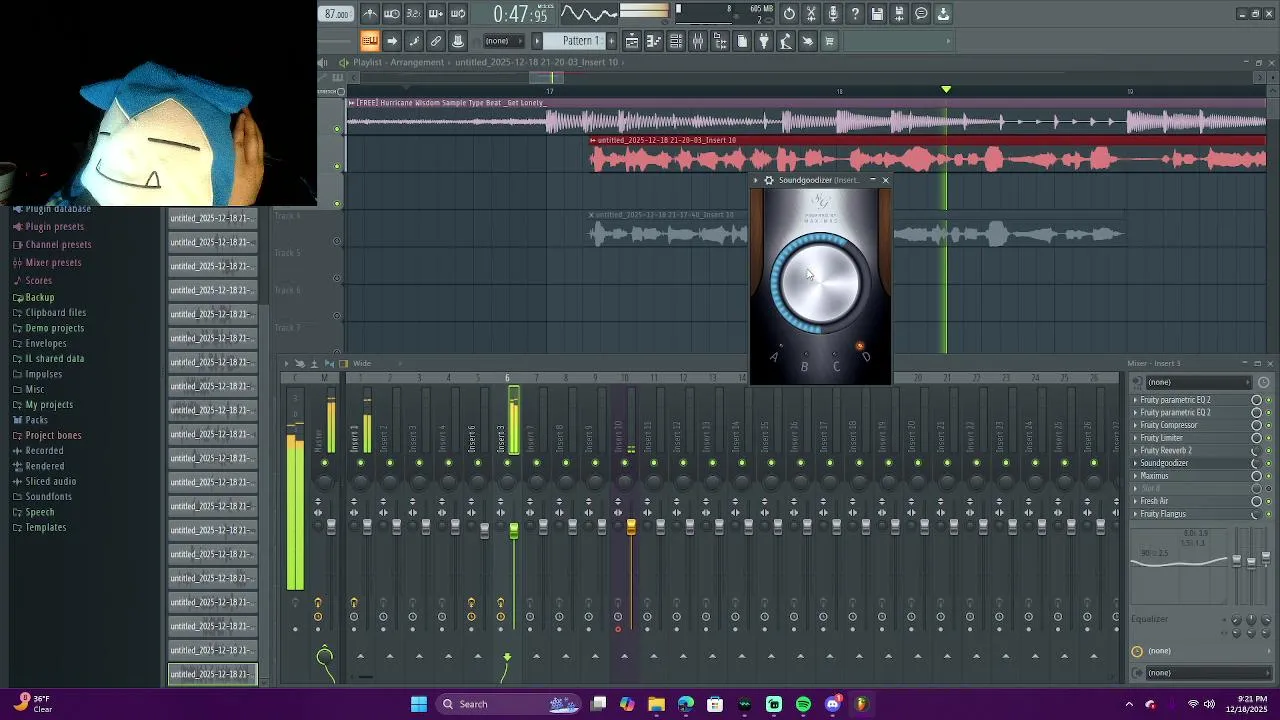Click the stamp tool icon
The height and width of the screenshot is (720, 1280).
[458, 41]
